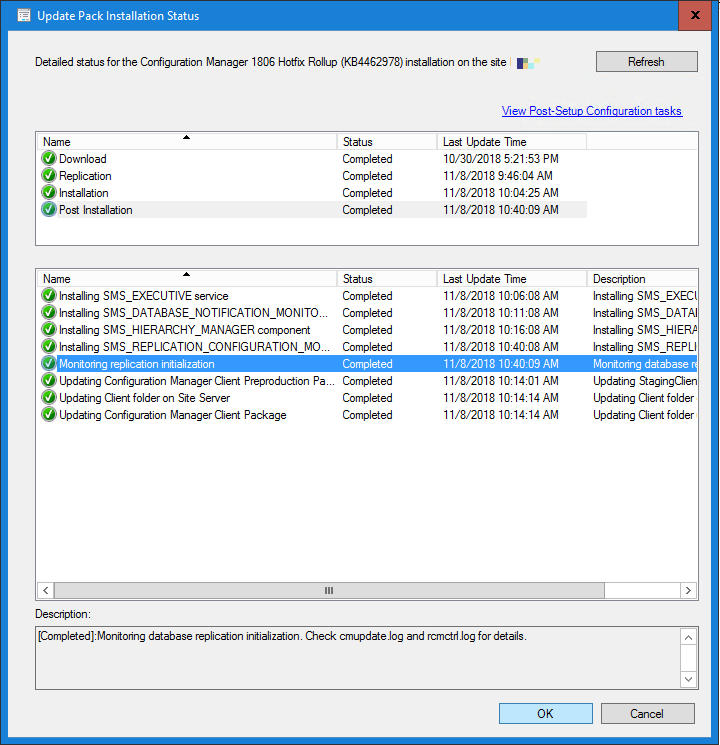This screenshot has height=745, width=720.
Task: Select Updating Configuration Manager Client Package row
Action: 367,415
